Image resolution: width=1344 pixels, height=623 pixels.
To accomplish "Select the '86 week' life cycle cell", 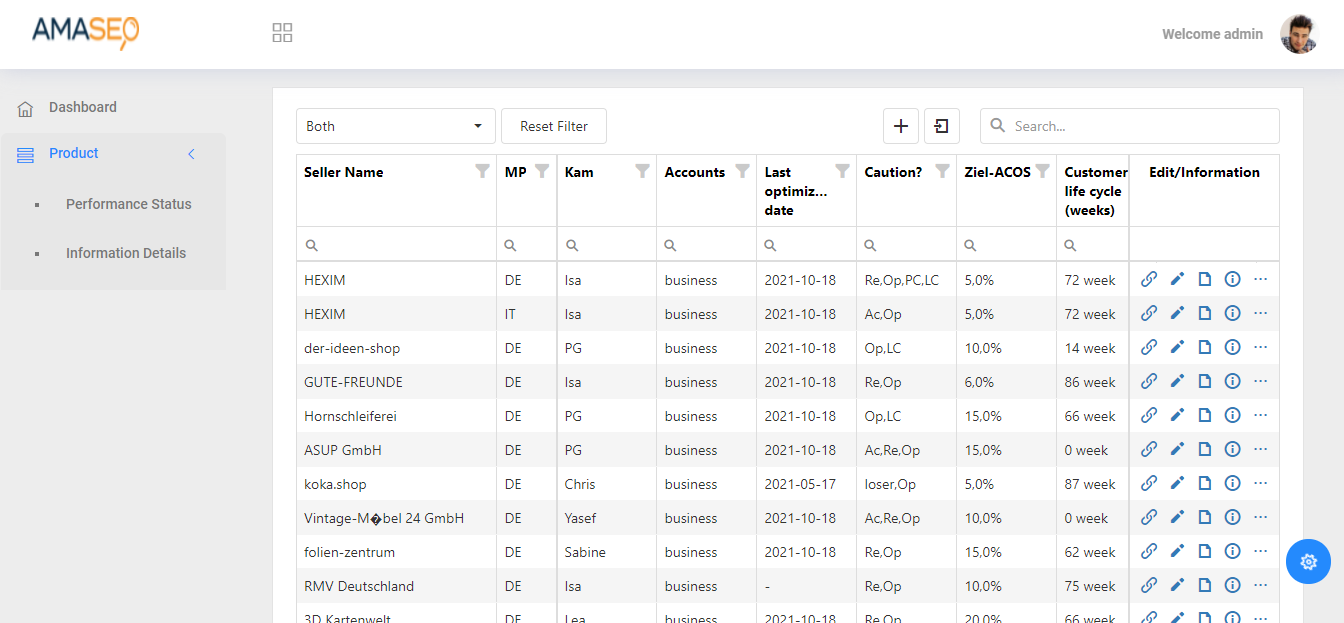I will pyautogui.click(x=1093, y=382).
